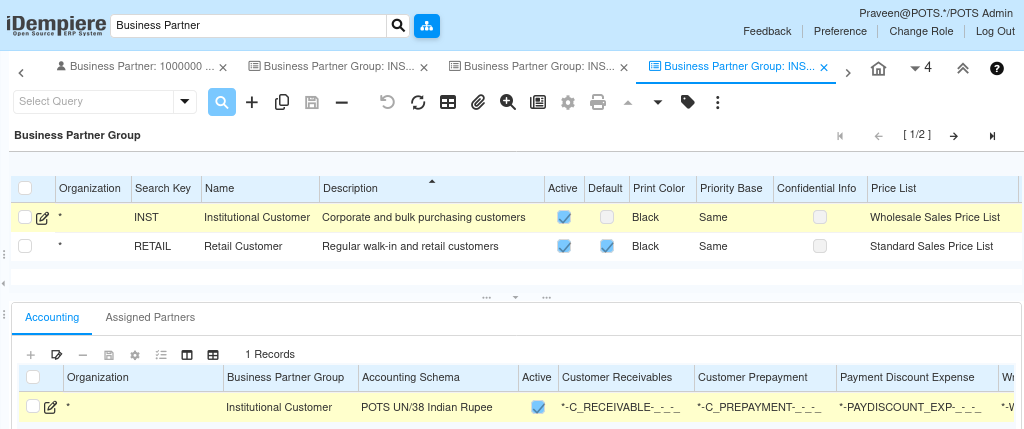Click the Accounting tab grid table icon
The width and height of the screenshot is (1024, 429).
click(x=213, y=355)
